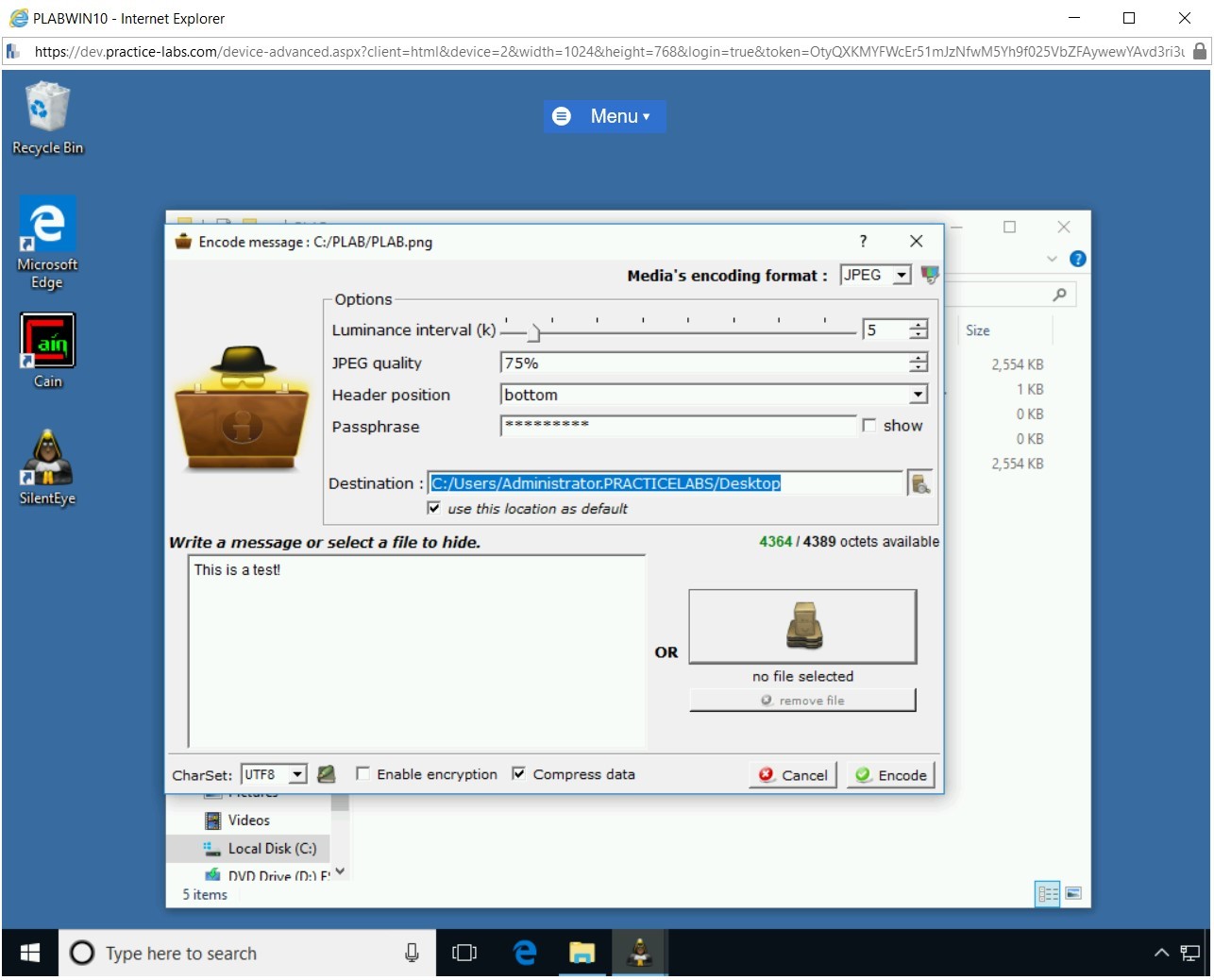Check the Enable encryption box
This screenshot has height=980, width=1214.
(363, 774)
